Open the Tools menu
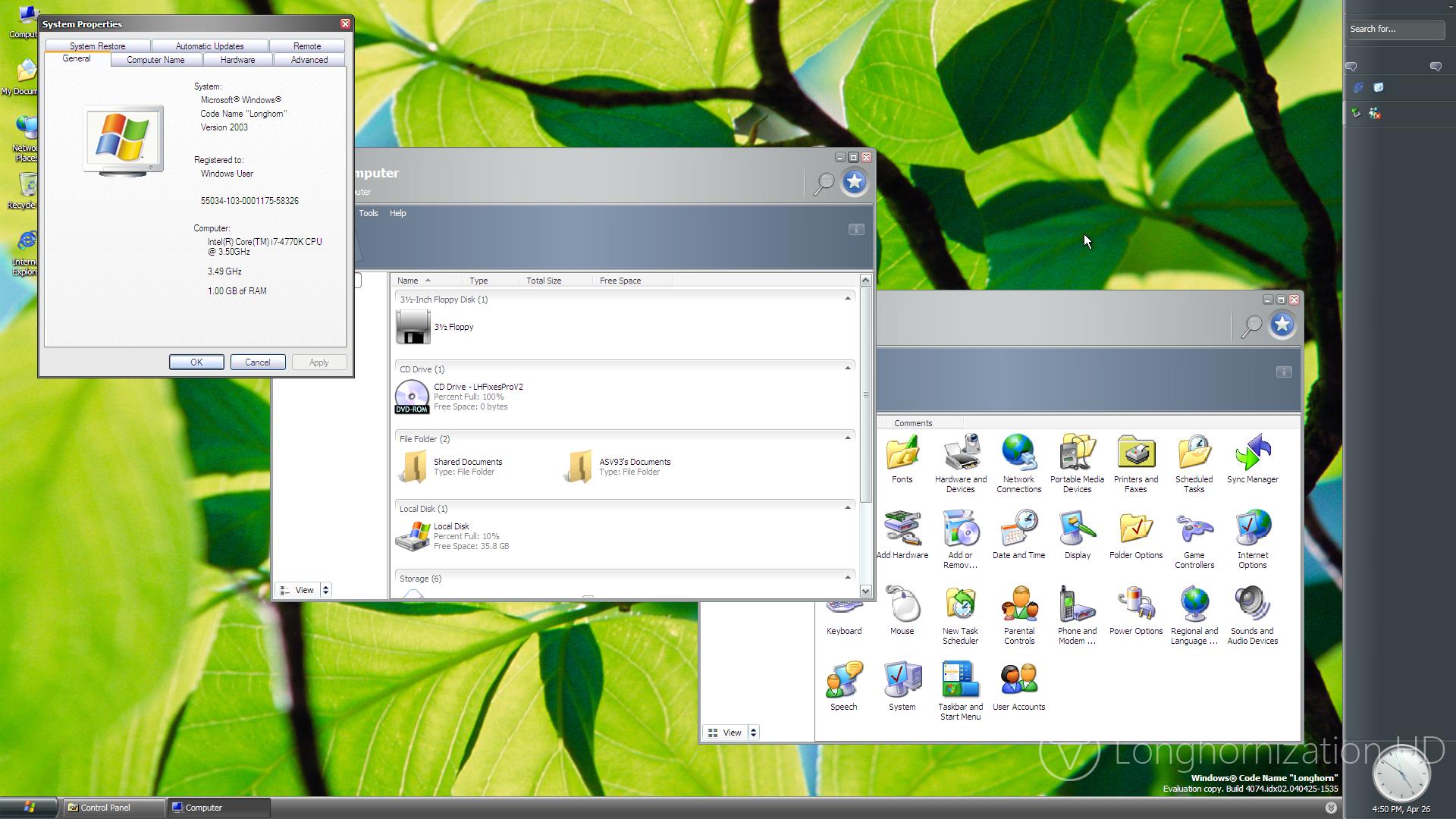 (x=369, y=213)
